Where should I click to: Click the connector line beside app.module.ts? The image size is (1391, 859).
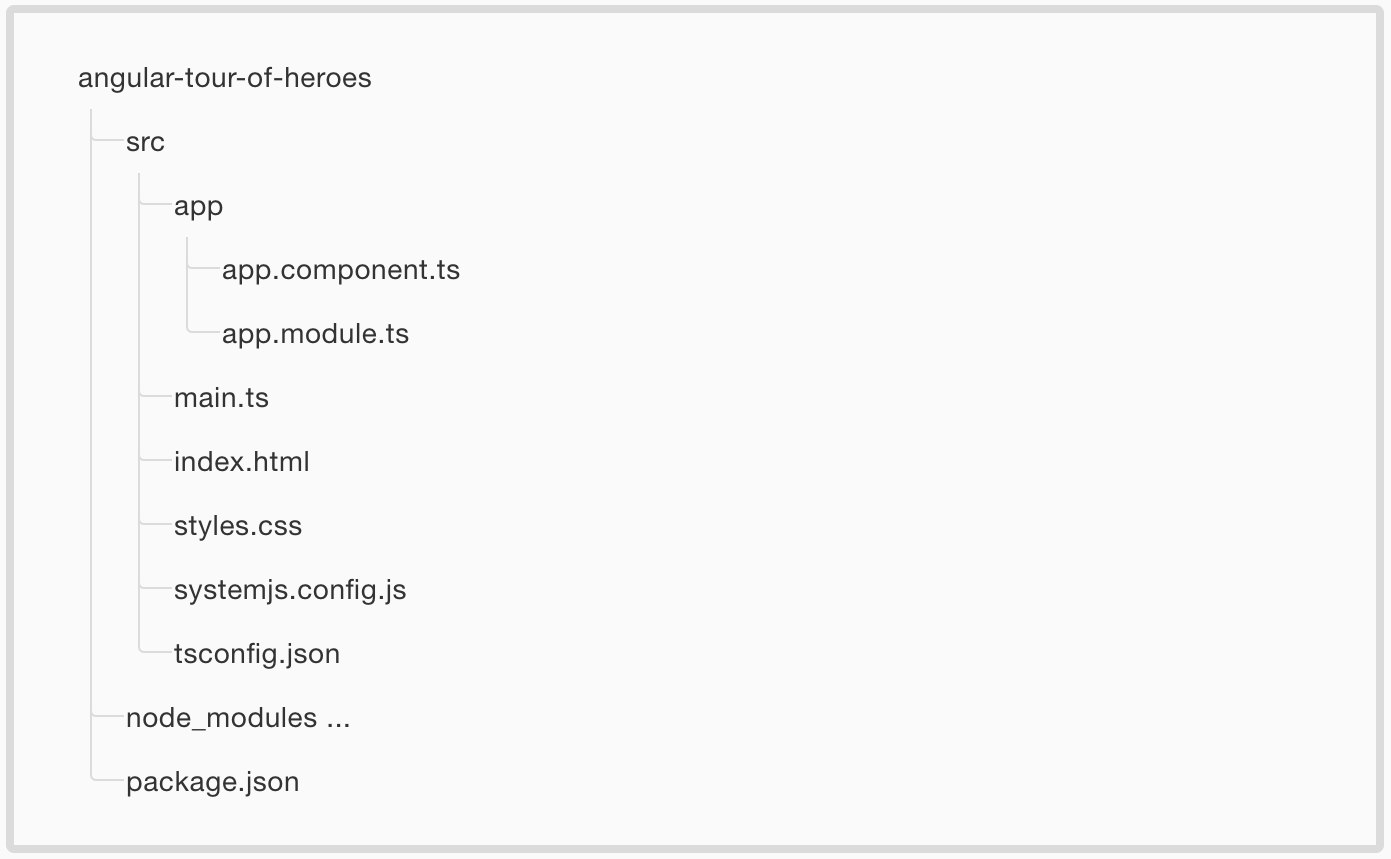click(203, 332)
